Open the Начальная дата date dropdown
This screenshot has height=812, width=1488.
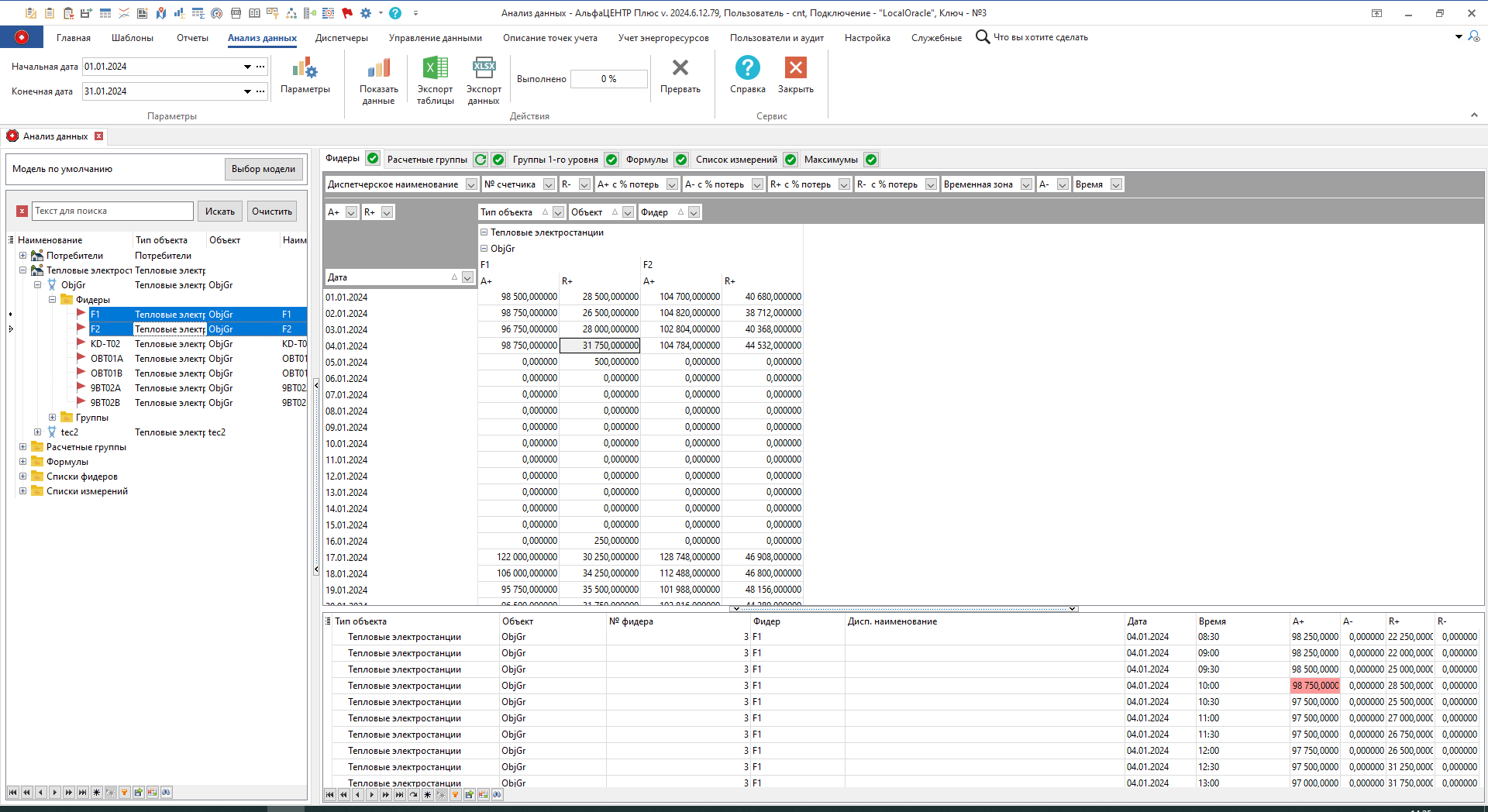(x=246, y=67)
